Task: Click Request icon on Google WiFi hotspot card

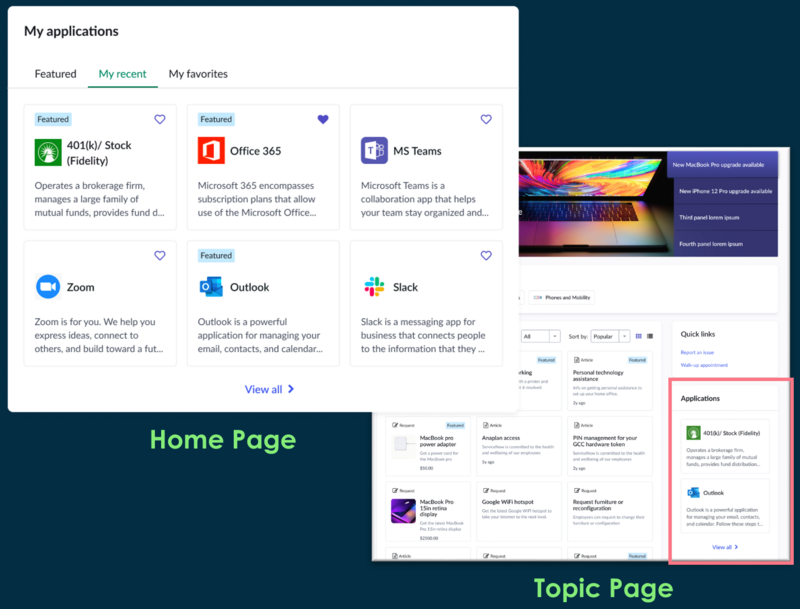Action: (x=486, y=491)
